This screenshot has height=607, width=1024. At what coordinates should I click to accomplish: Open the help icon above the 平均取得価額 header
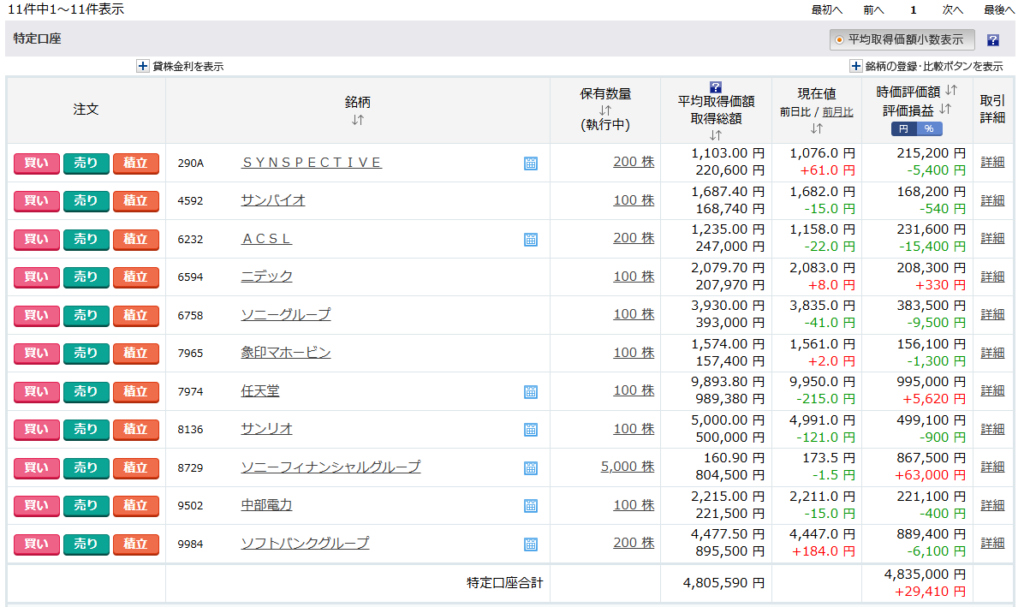pos(715,87)
